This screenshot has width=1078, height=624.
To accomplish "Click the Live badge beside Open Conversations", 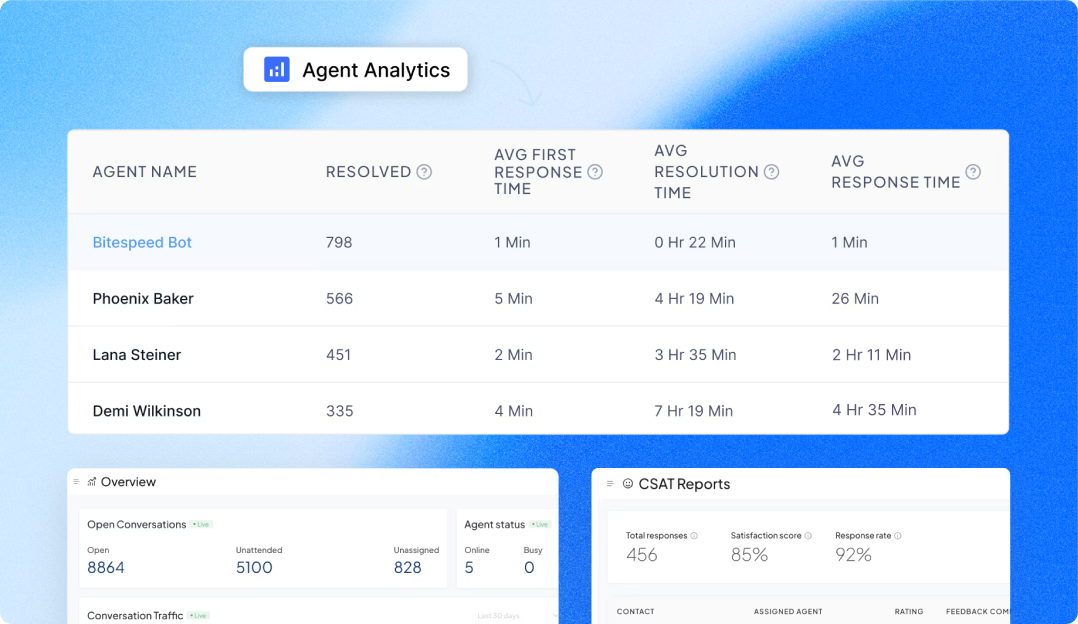I will pyautogui.click(x=201, y=524).
